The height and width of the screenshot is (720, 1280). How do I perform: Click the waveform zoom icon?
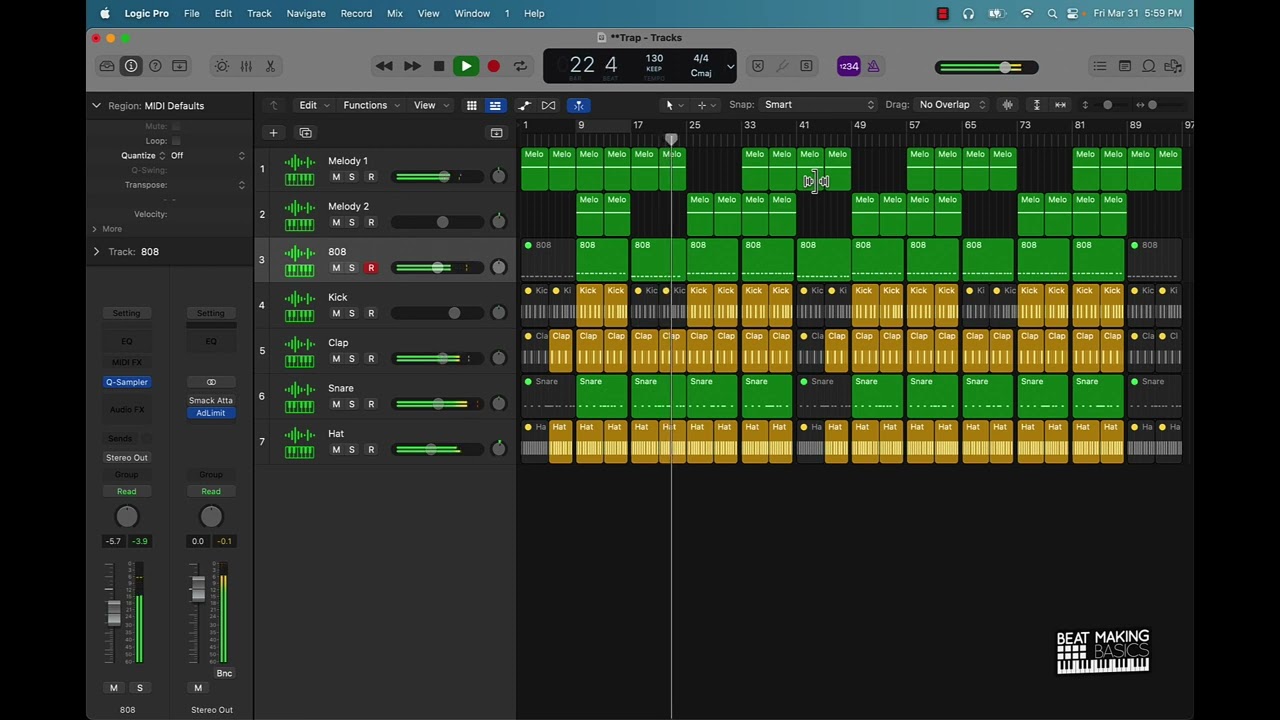pyautogui.click(x=1008, y=105)
